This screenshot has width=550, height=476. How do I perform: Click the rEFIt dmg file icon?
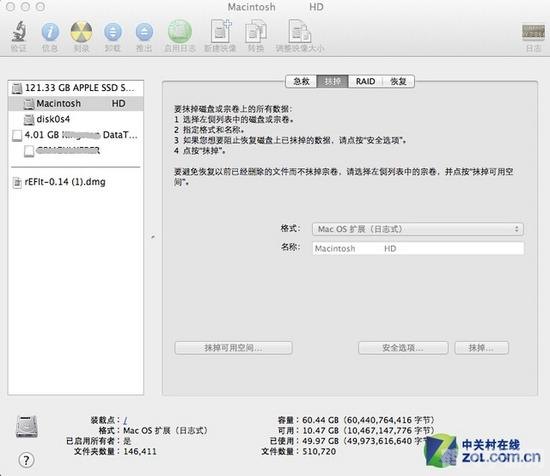pos(16,182)
